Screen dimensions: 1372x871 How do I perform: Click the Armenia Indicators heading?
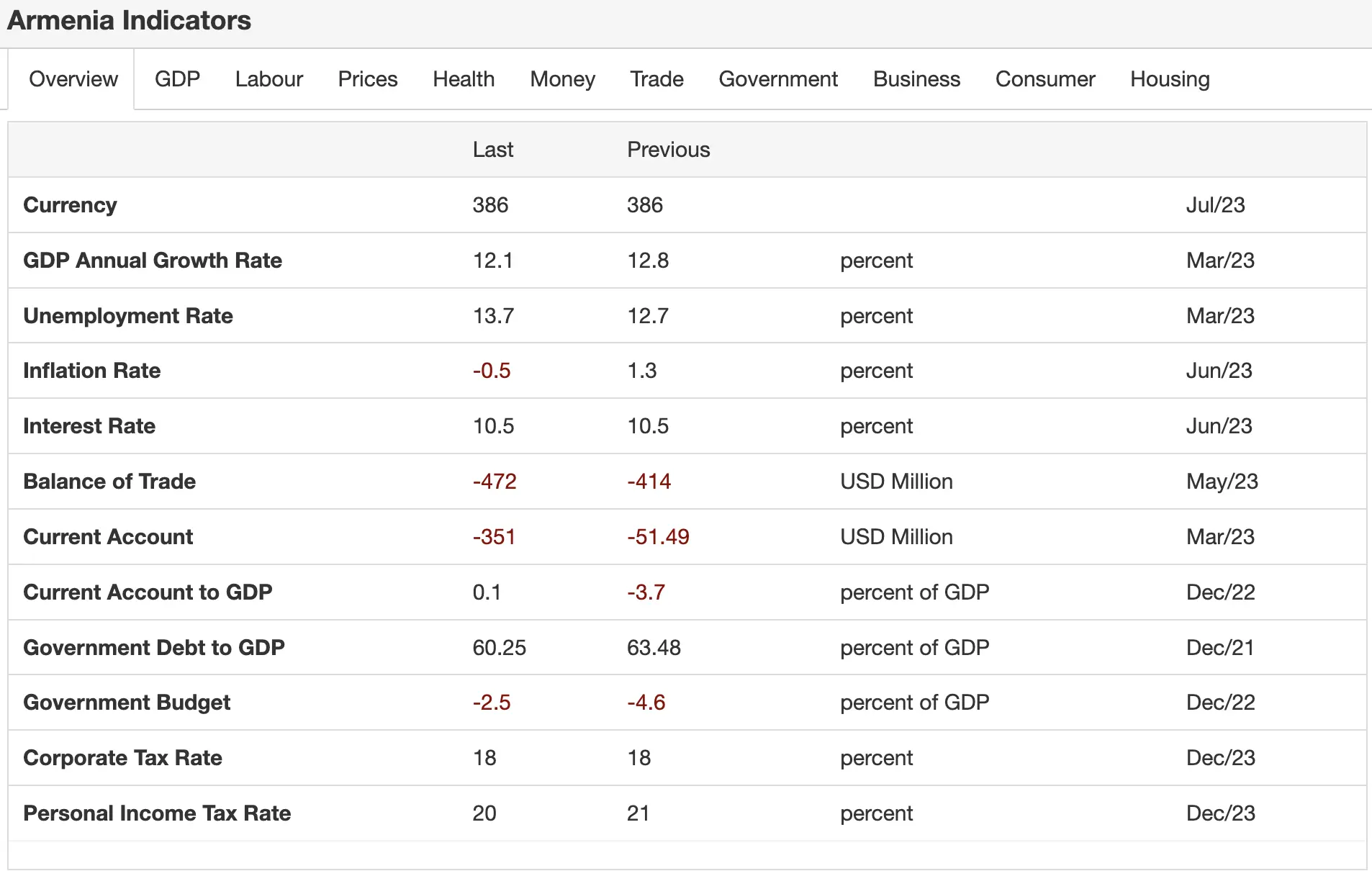pos(129,21)
